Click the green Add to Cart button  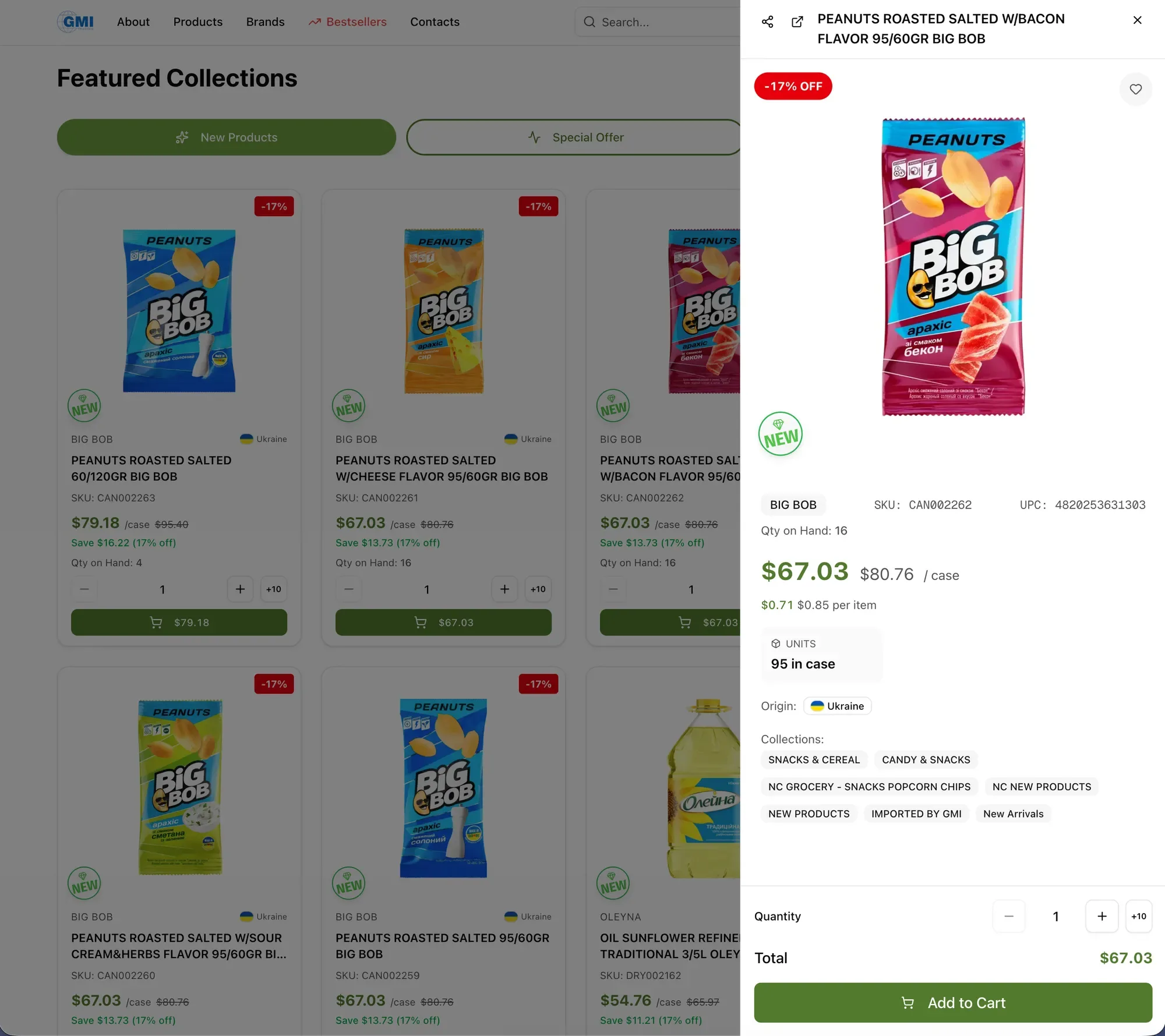[952, 1002]
